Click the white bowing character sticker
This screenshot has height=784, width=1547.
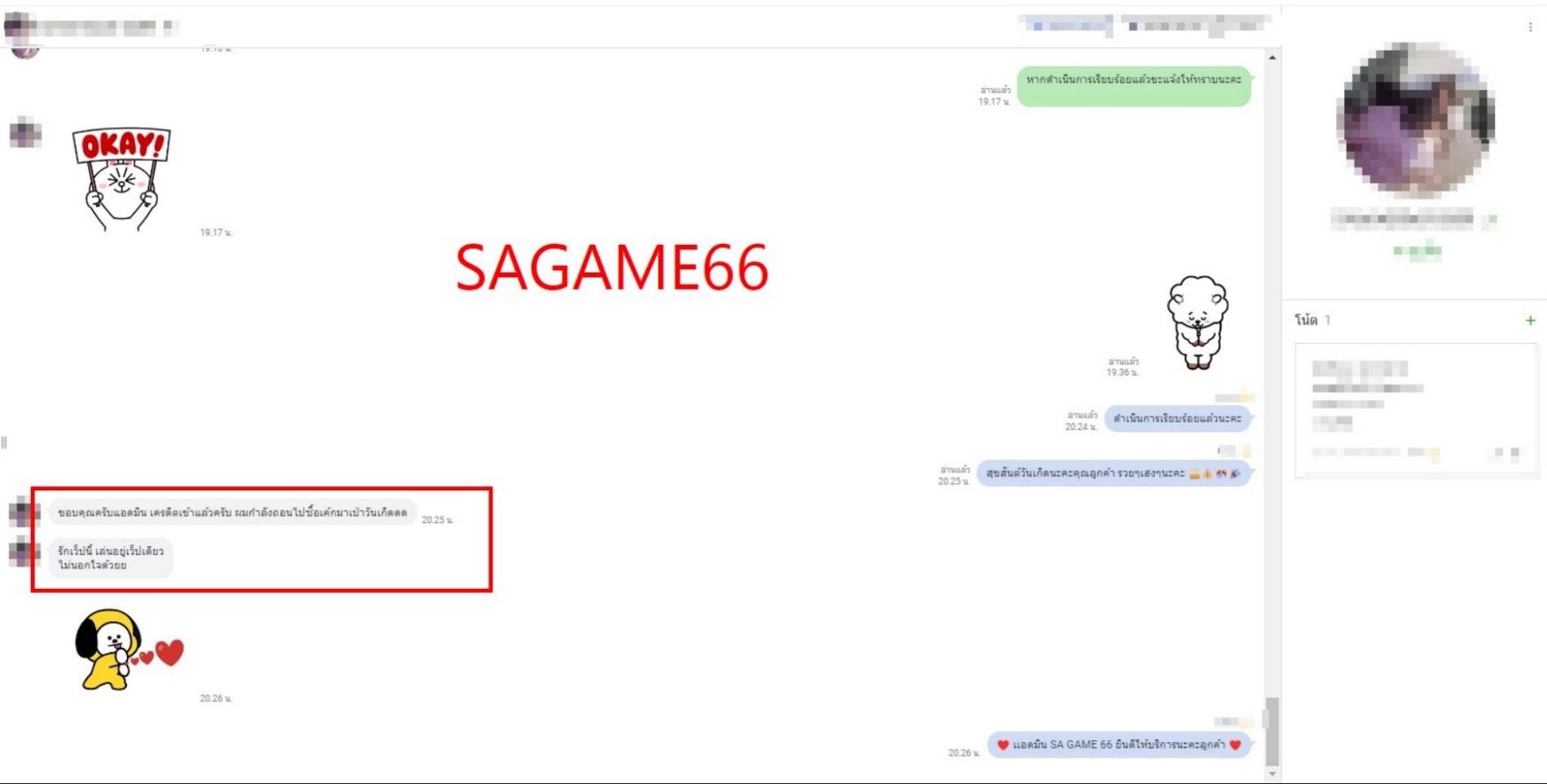[1197, 323]
